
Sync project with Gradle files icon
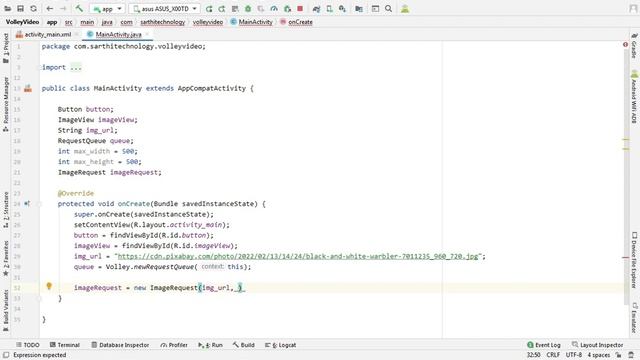click(x=316, y=9)
